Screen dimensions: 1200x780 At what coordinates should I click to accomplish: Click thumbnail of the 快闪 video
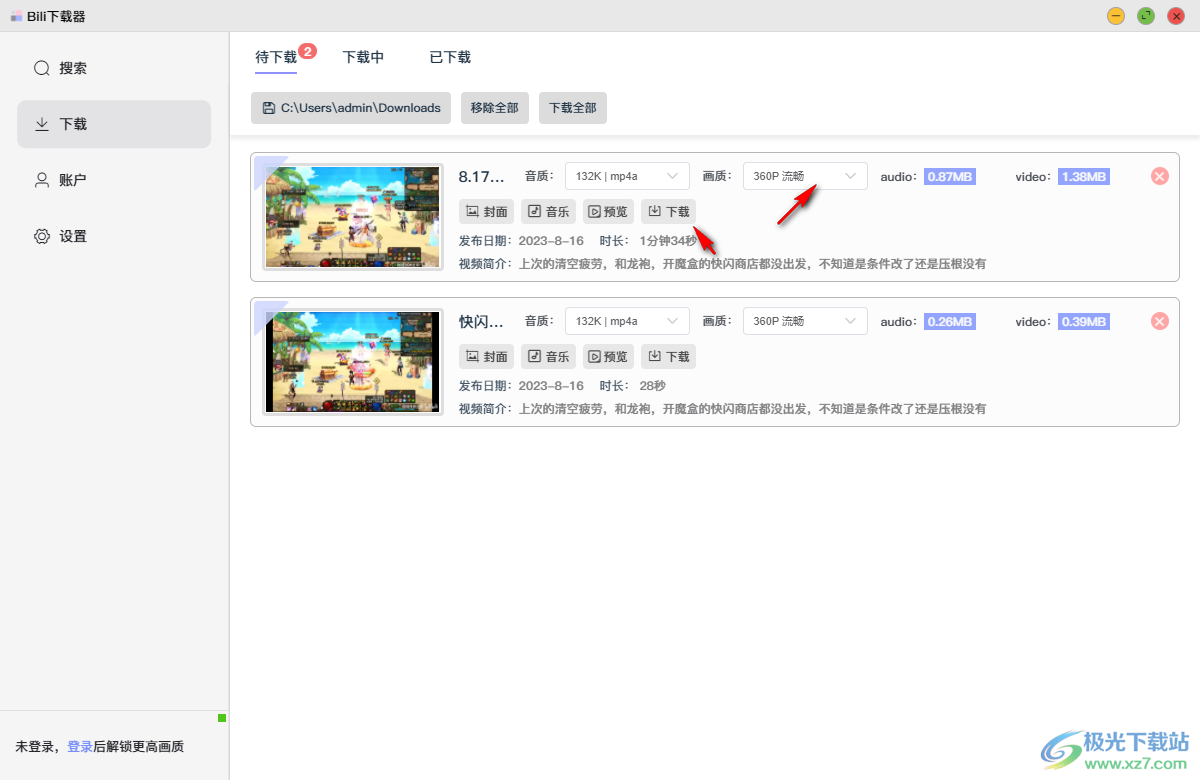tap(352, 362)
